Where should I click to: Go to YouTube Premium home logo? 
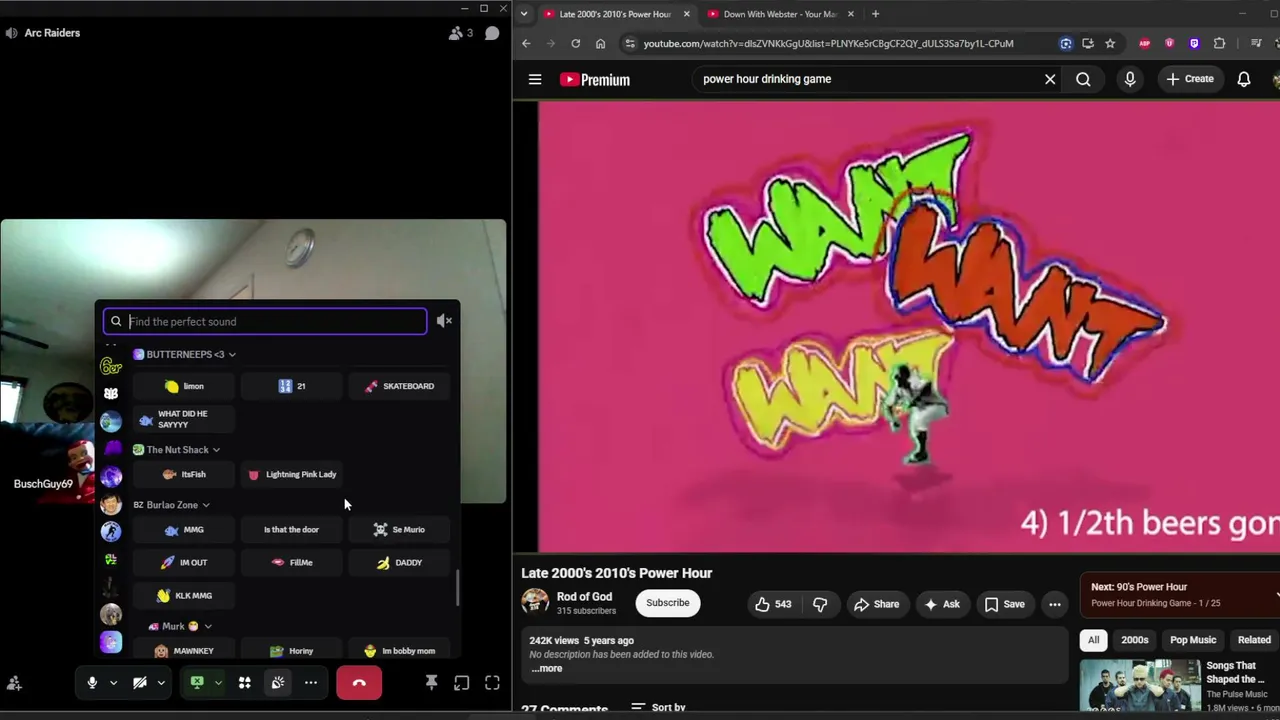595,80
